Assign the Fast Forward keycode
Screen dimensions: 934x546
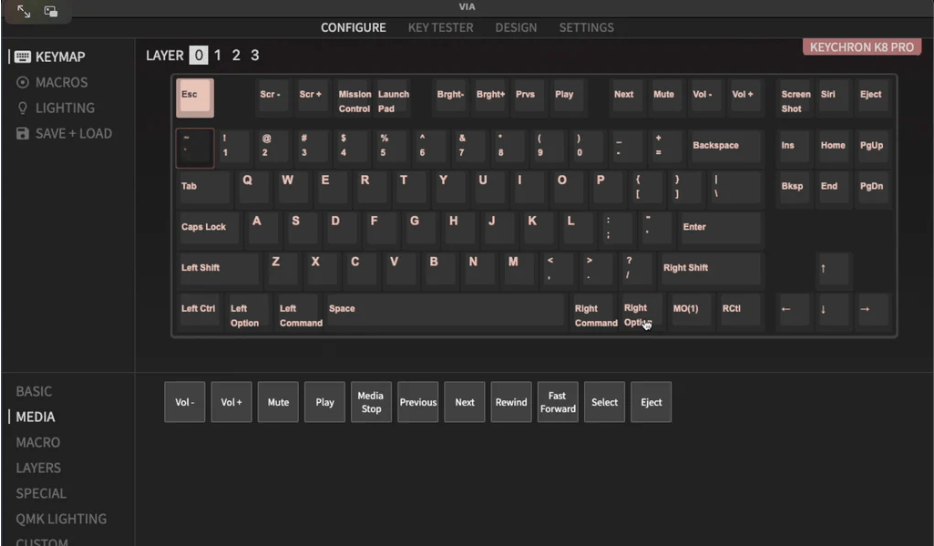tap(558, 402)
